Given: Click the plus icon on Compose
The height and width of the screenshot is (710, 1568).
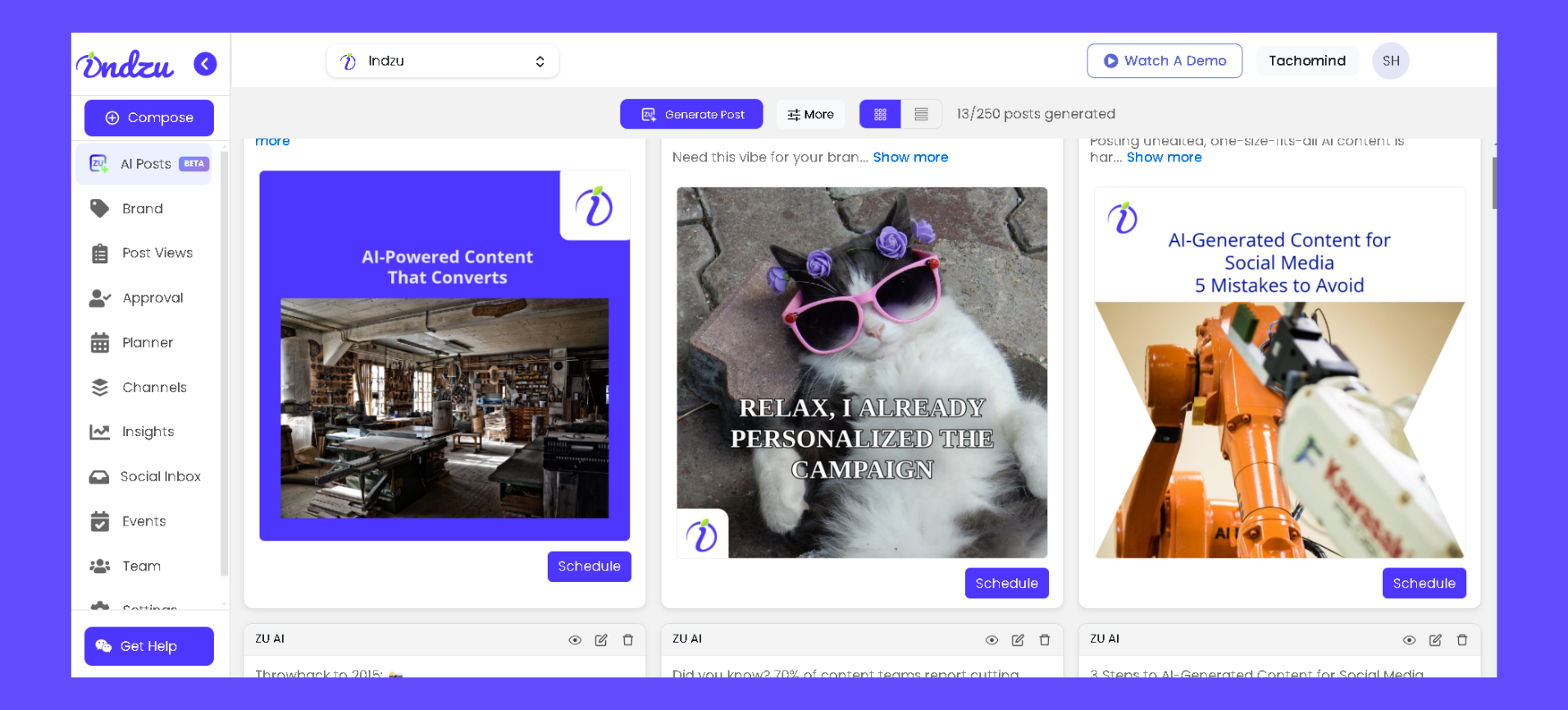Looking at the screenshot, I should [112, 118].
